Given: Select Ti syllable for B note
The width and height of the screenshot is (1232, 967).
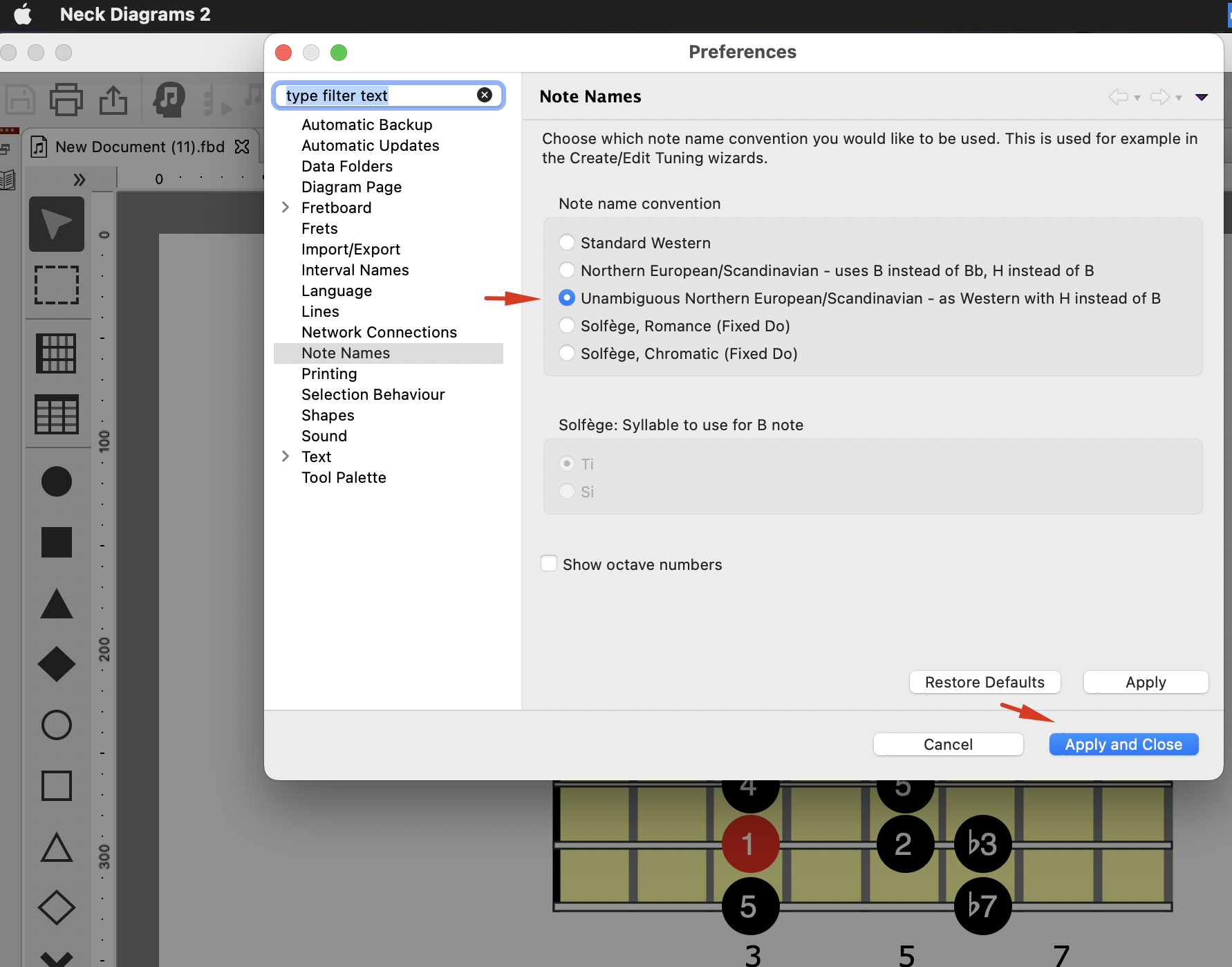Looking at the screenshot, I should (x=567, y=463).
